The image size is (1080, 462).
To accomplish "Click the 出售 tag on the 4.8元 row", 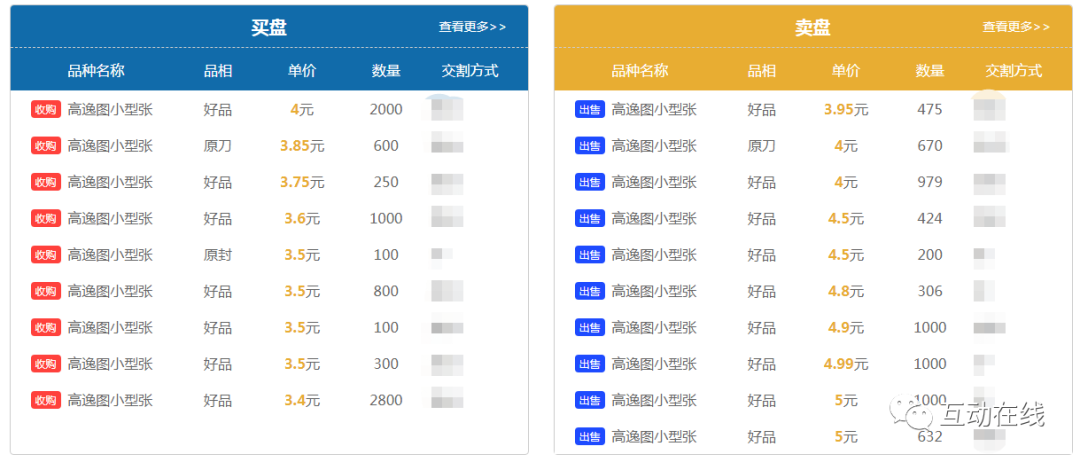I will coord(590,291).
